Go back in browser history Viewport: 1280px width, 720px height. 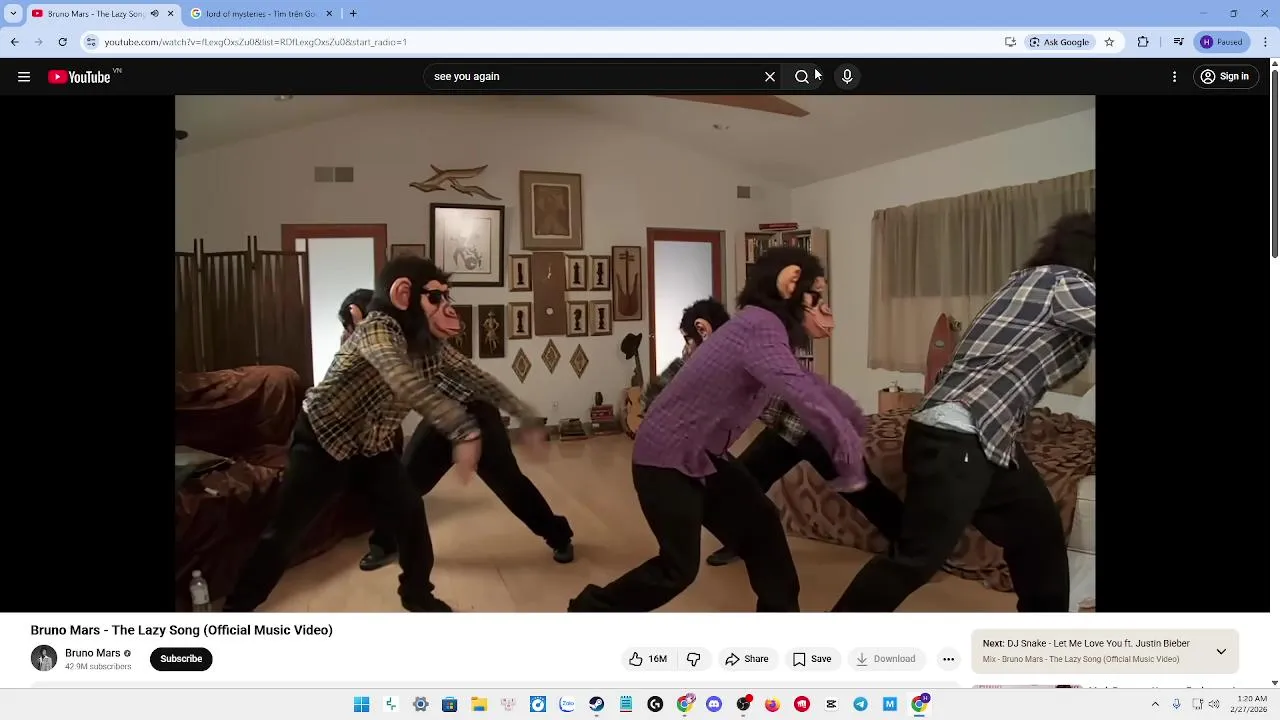click(14, 42)
